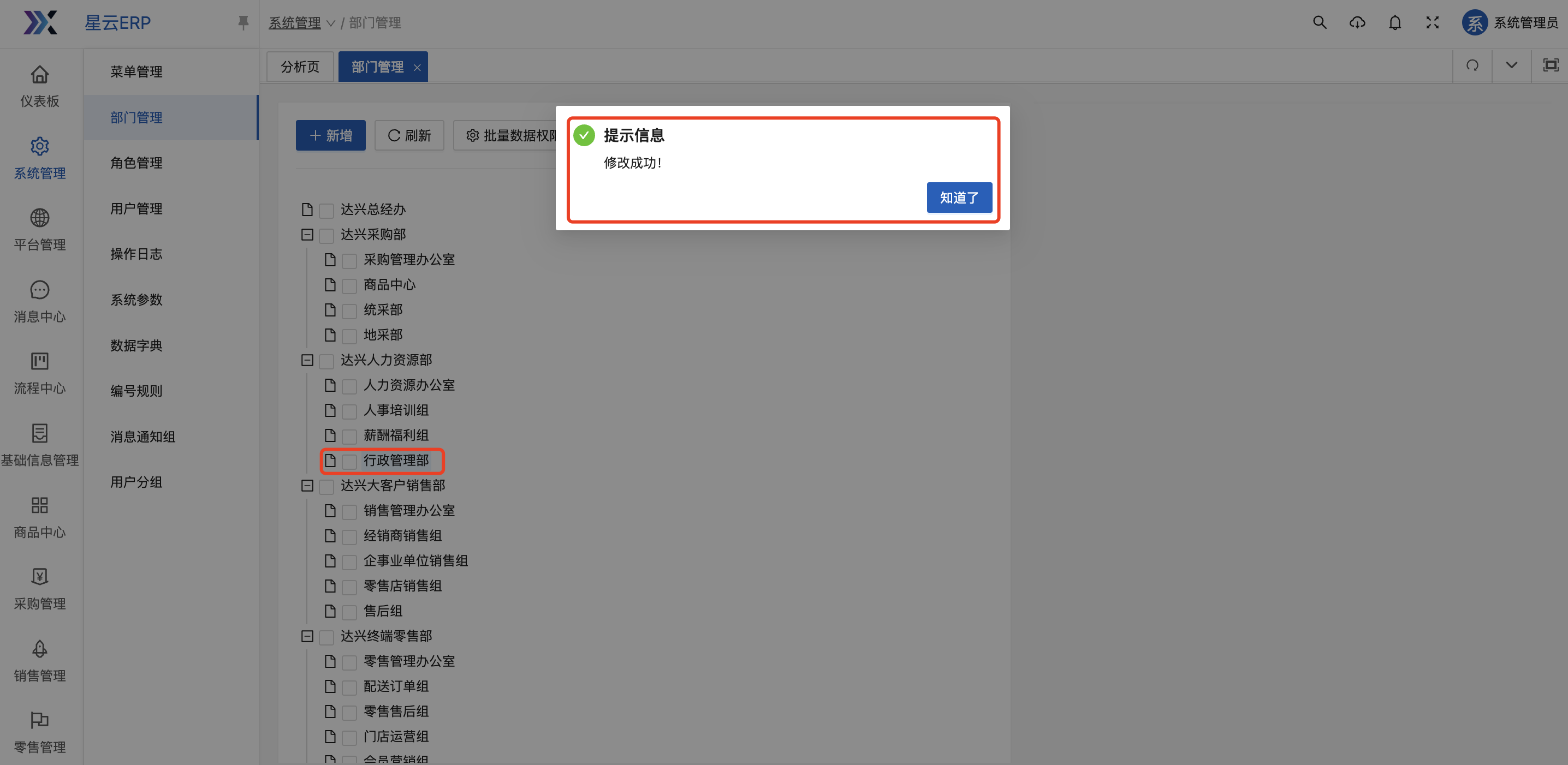Open 角色管理 in the submenu
The height and width of the screenshot is (765, 1568).
coord(136,163)
